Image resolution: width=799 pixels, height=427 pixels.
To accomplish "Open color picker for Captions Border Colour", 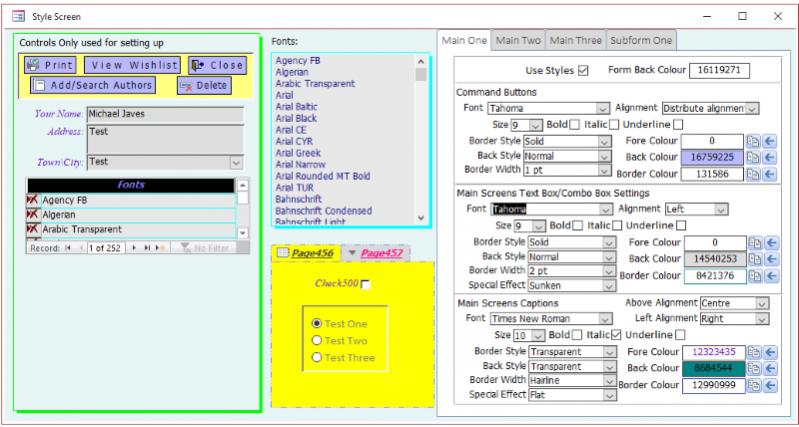I will pos(755,385).
